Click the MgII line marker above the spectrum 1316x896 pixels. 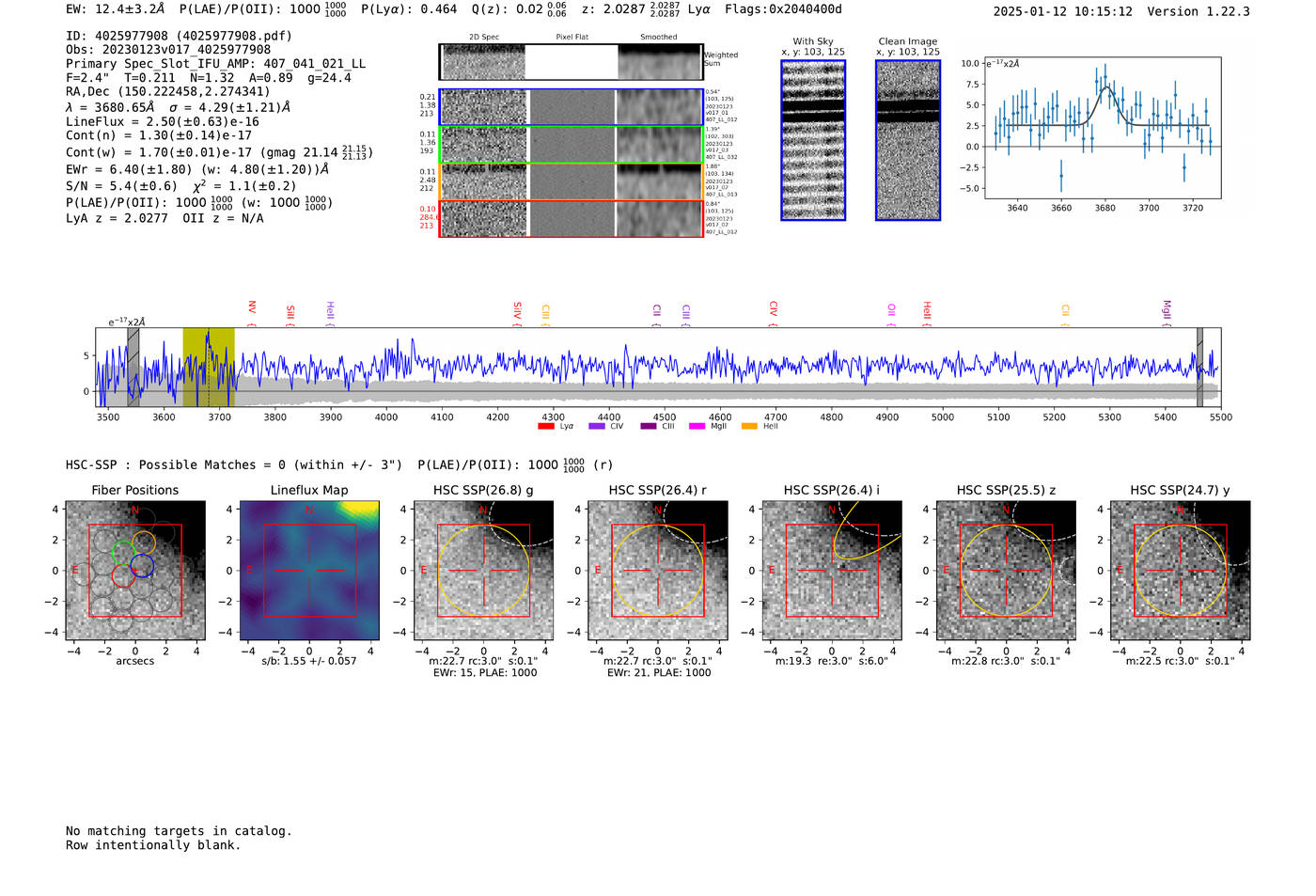click(x=1167, y=312)
